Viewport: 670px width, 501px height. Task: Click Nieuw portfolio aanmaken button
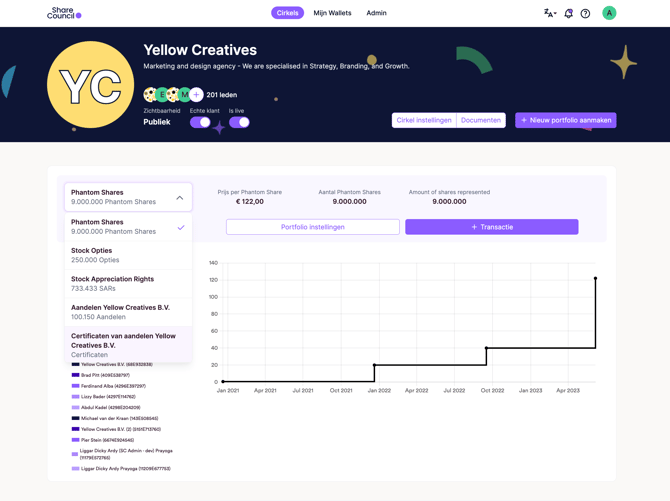tap(565, 120)
